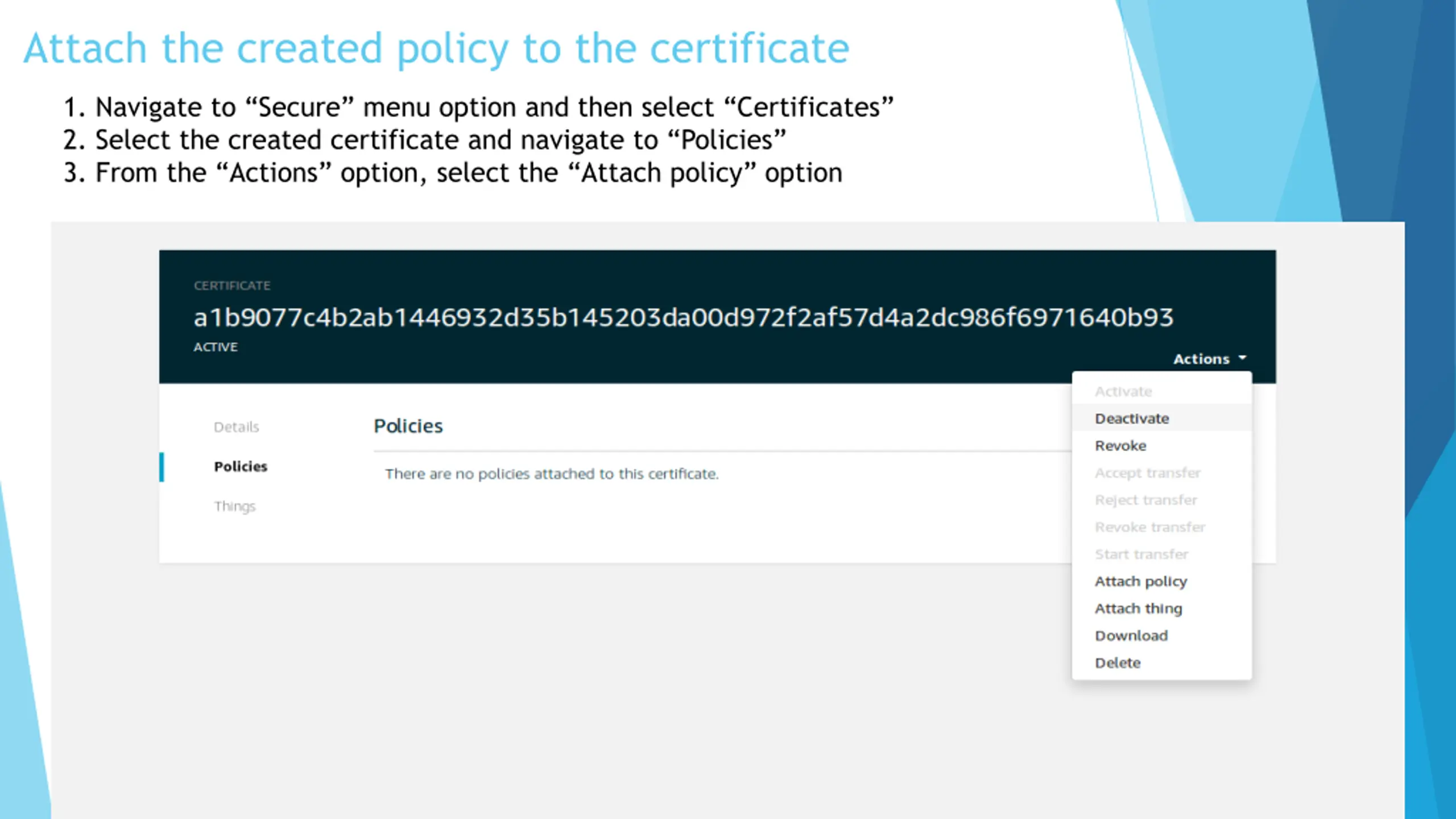The image size is (1456, 819).
Task: Select Download in the Actions menu
Action: (1161, 636)
